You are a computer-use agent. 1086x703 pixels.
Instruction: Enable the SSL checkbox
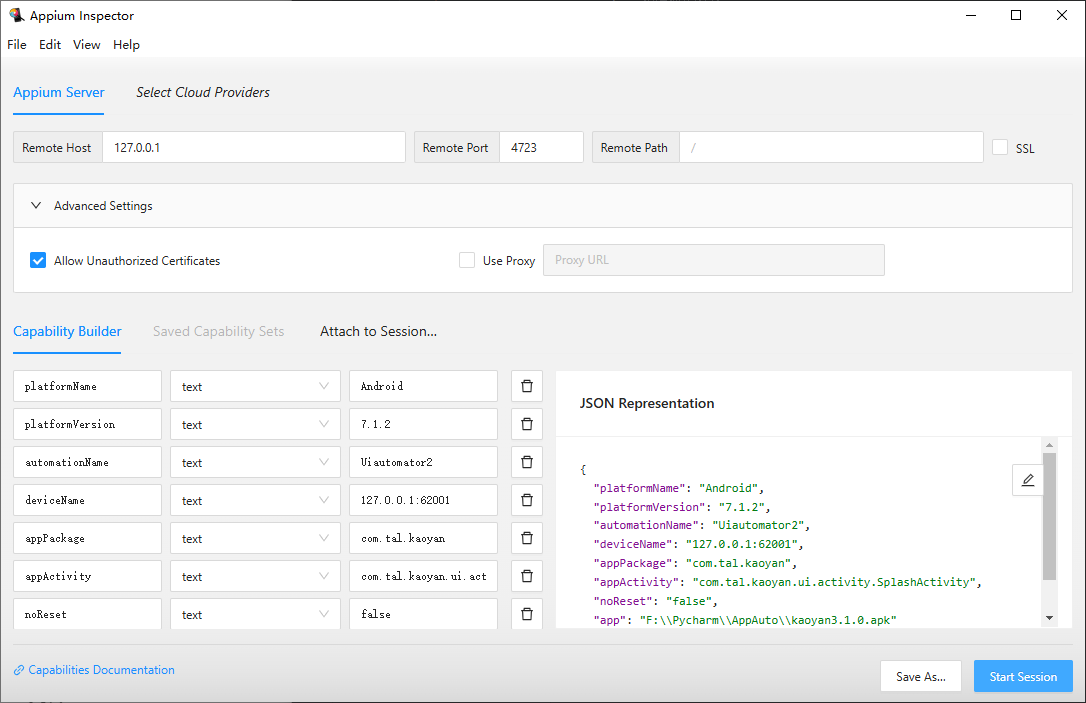click(1000, 147)
